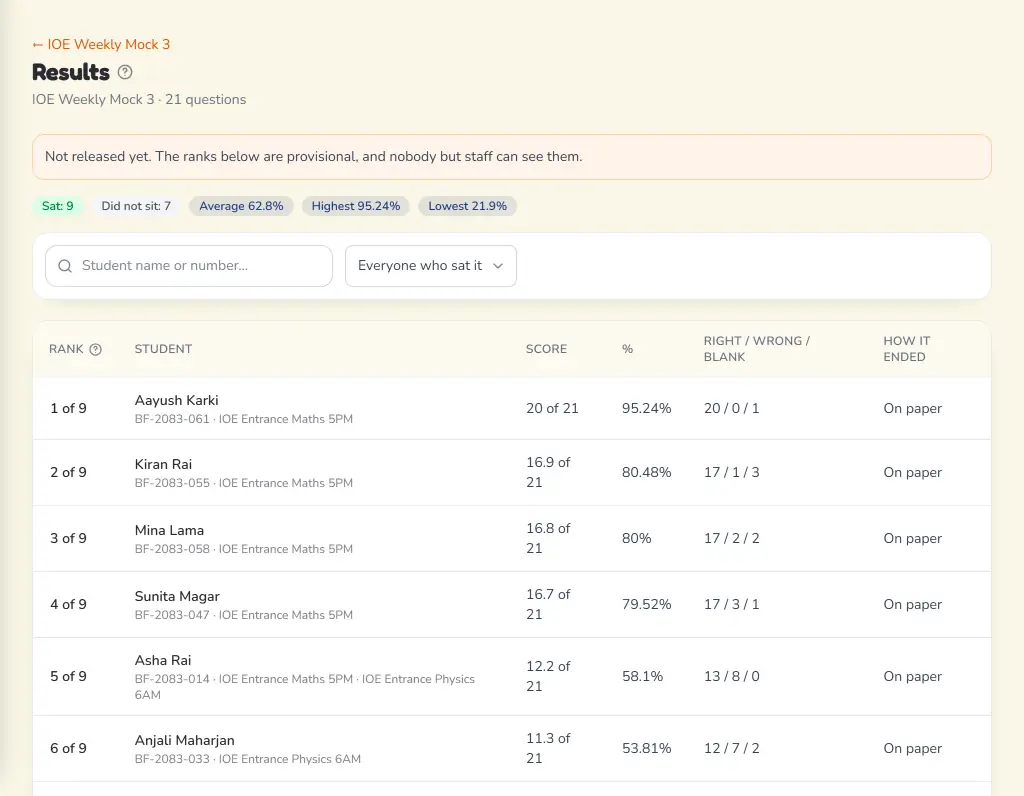1024x796 pixels.
Task: Click the tally '13 / 8 / 0'
Action: [x=731, y=676]
